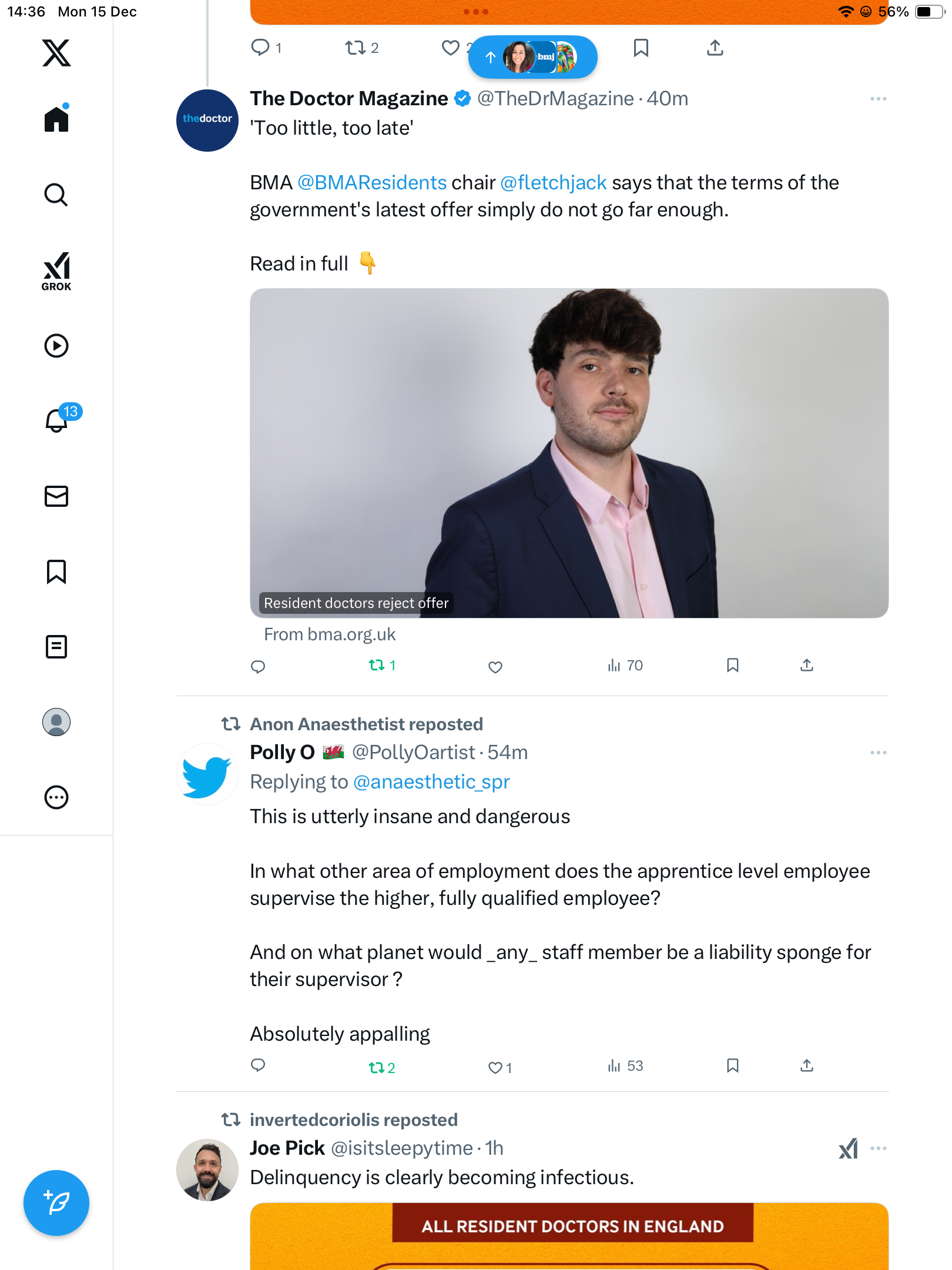
Task: Open the Lists page icon
Action: tap(56, 647)
